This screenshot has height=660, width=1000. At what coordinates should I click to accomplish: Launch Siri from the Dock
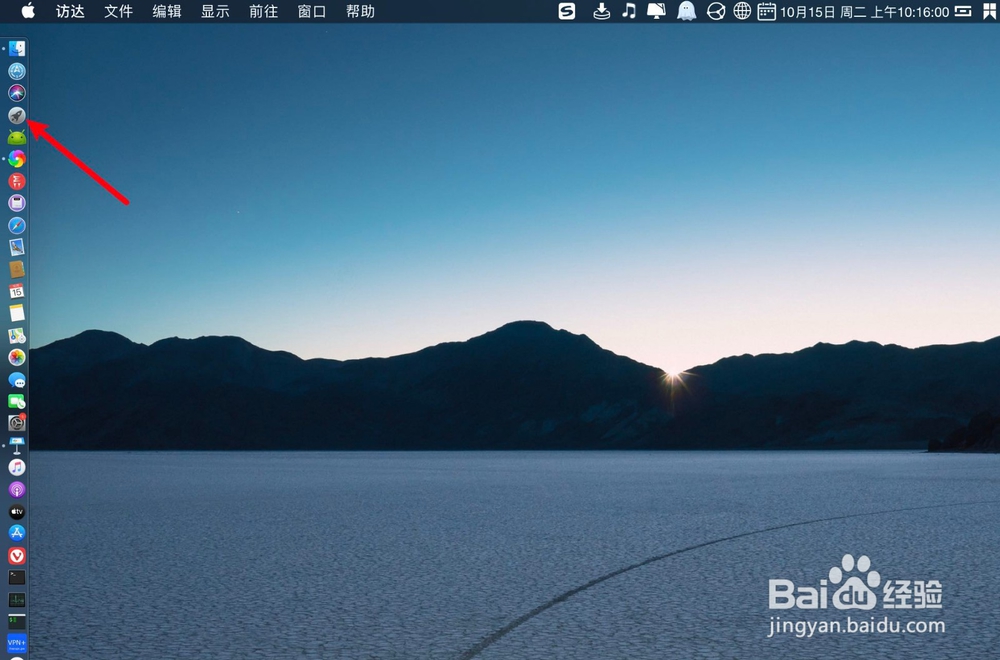coord(17,93)
